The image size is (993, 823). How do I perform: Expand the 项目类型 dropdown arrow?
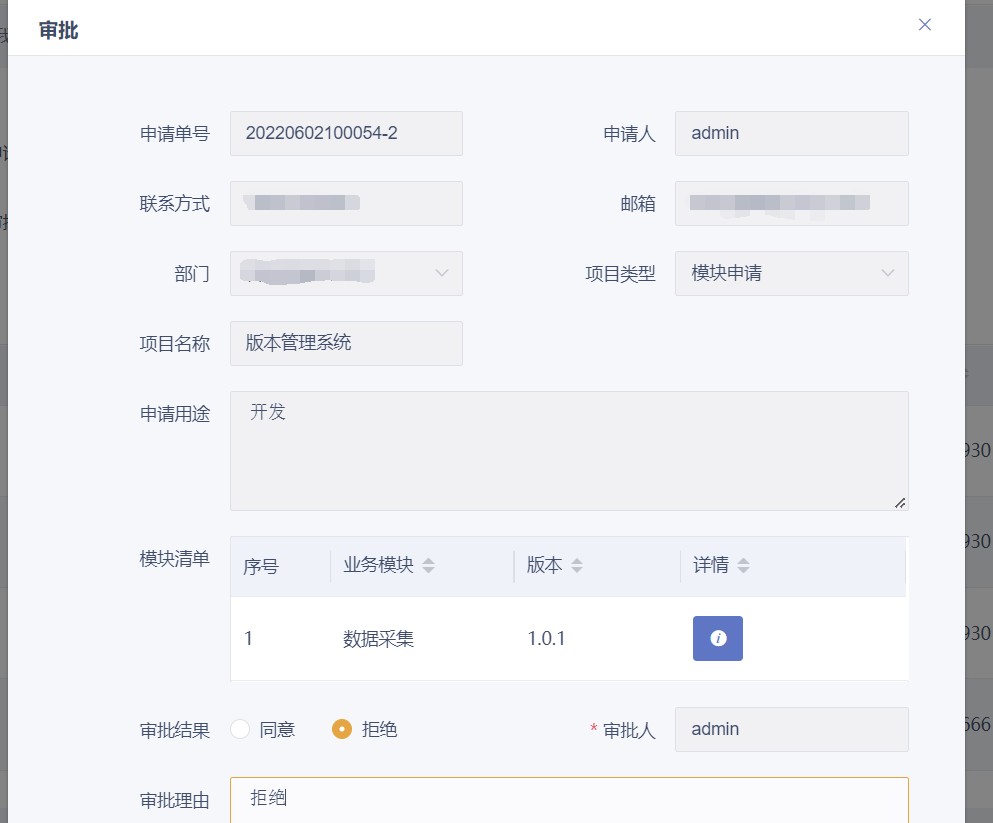(x=886, y=273)
